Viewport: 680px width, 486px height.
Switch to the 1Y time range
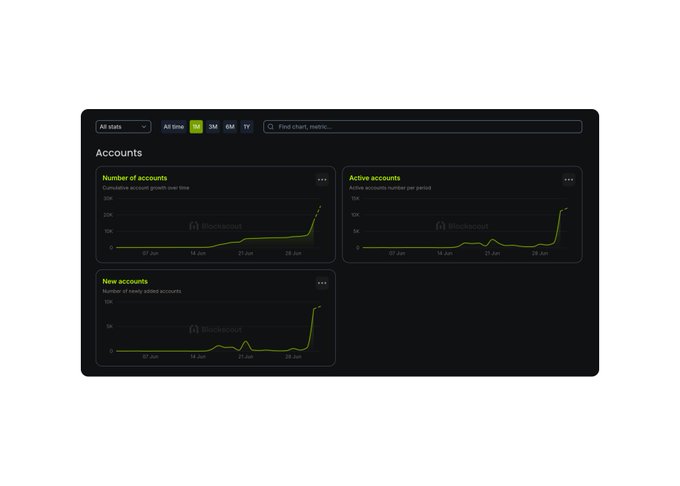pos(247,127)
